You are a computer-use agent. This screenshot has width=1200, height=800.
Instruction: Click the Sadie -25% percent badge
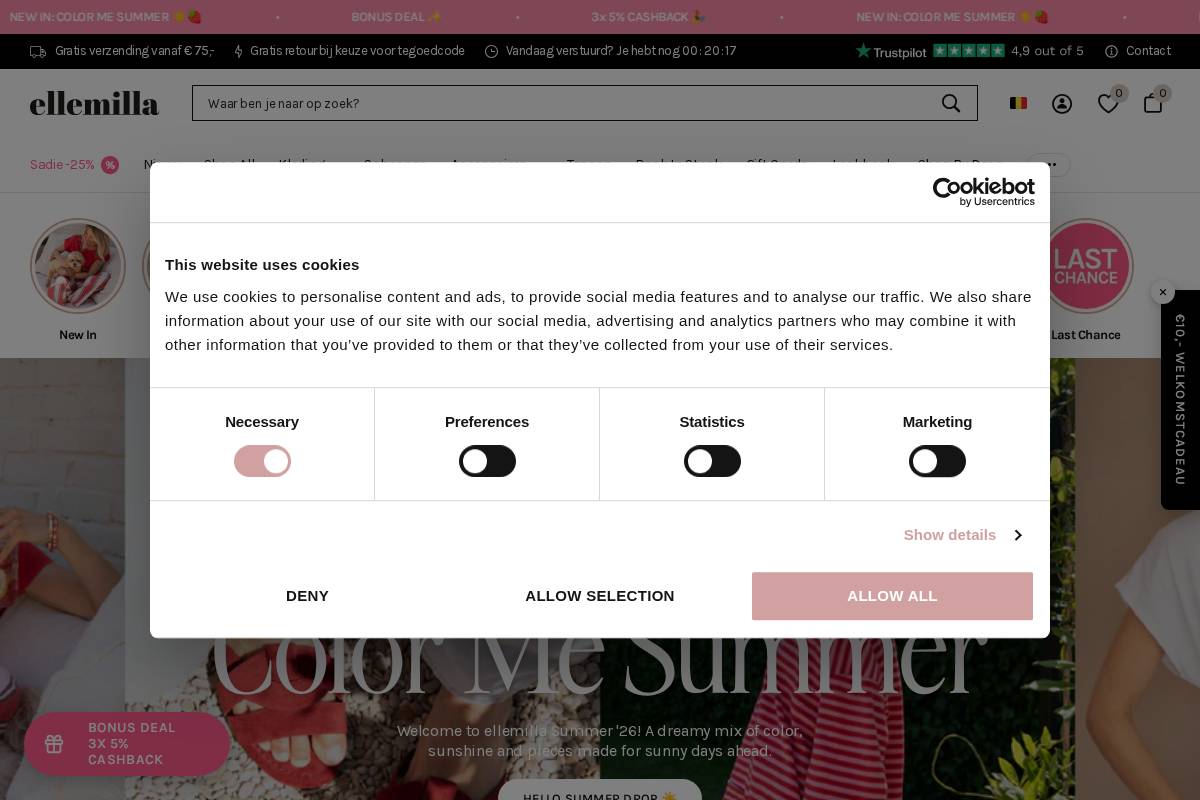click(110, 165)
